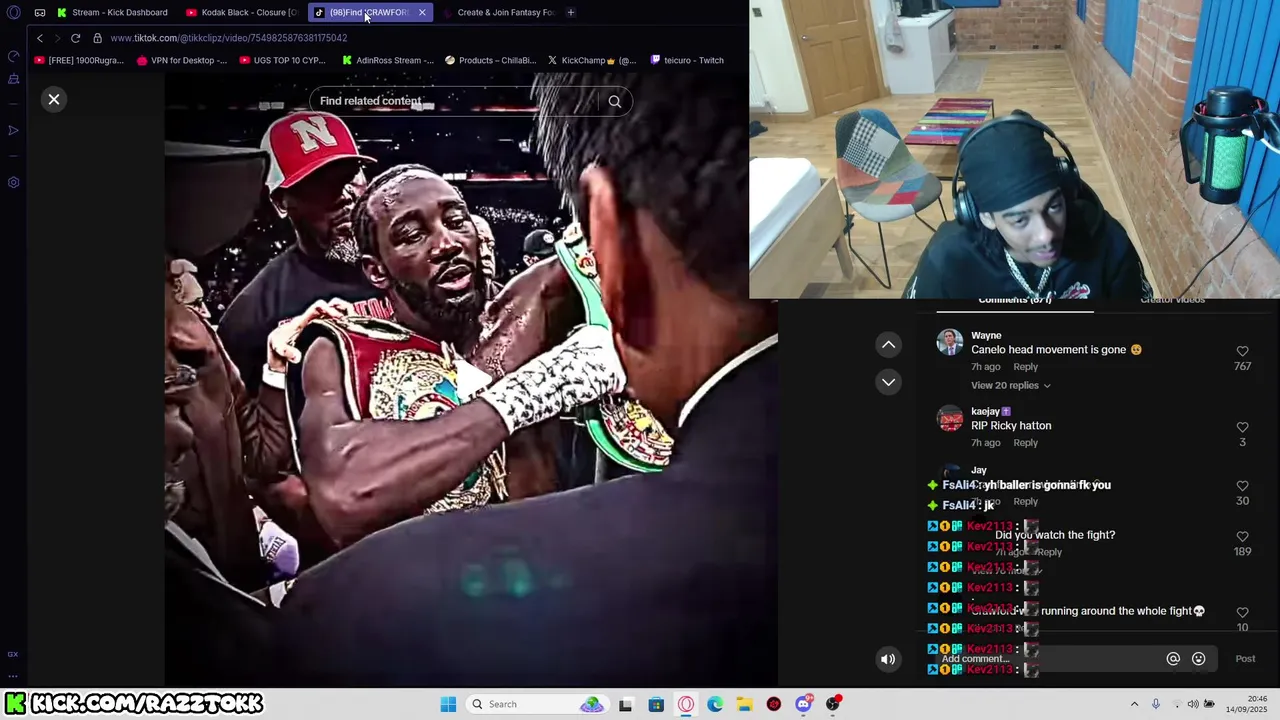Like the 'running around the whole fight' comment
Screen dimensions: 1280x720
pyautogui.click(x=1242, y=612)
